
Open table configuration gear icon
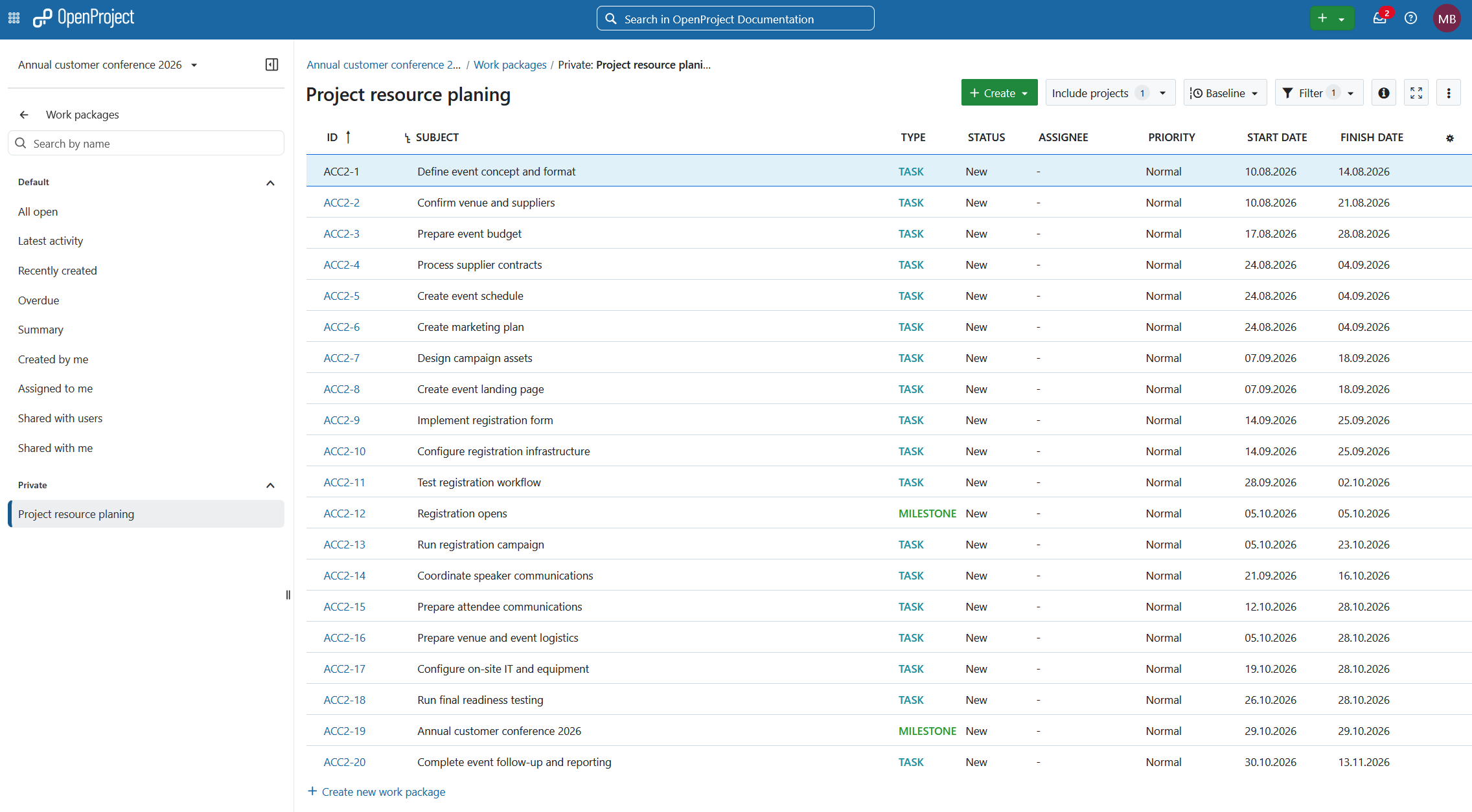[x=1450, y=138]
